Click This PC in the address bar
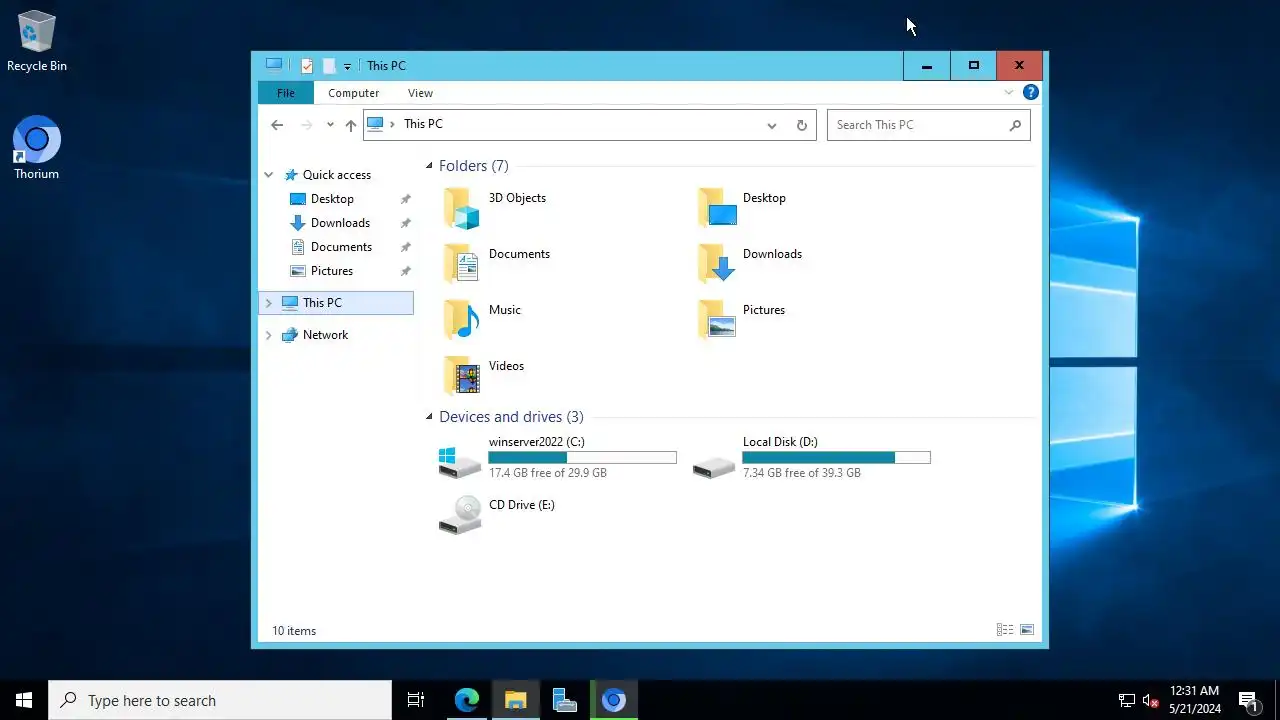The width and height of the screenshot is (1280, 720). pyautogui.click(x=423, y=124)
